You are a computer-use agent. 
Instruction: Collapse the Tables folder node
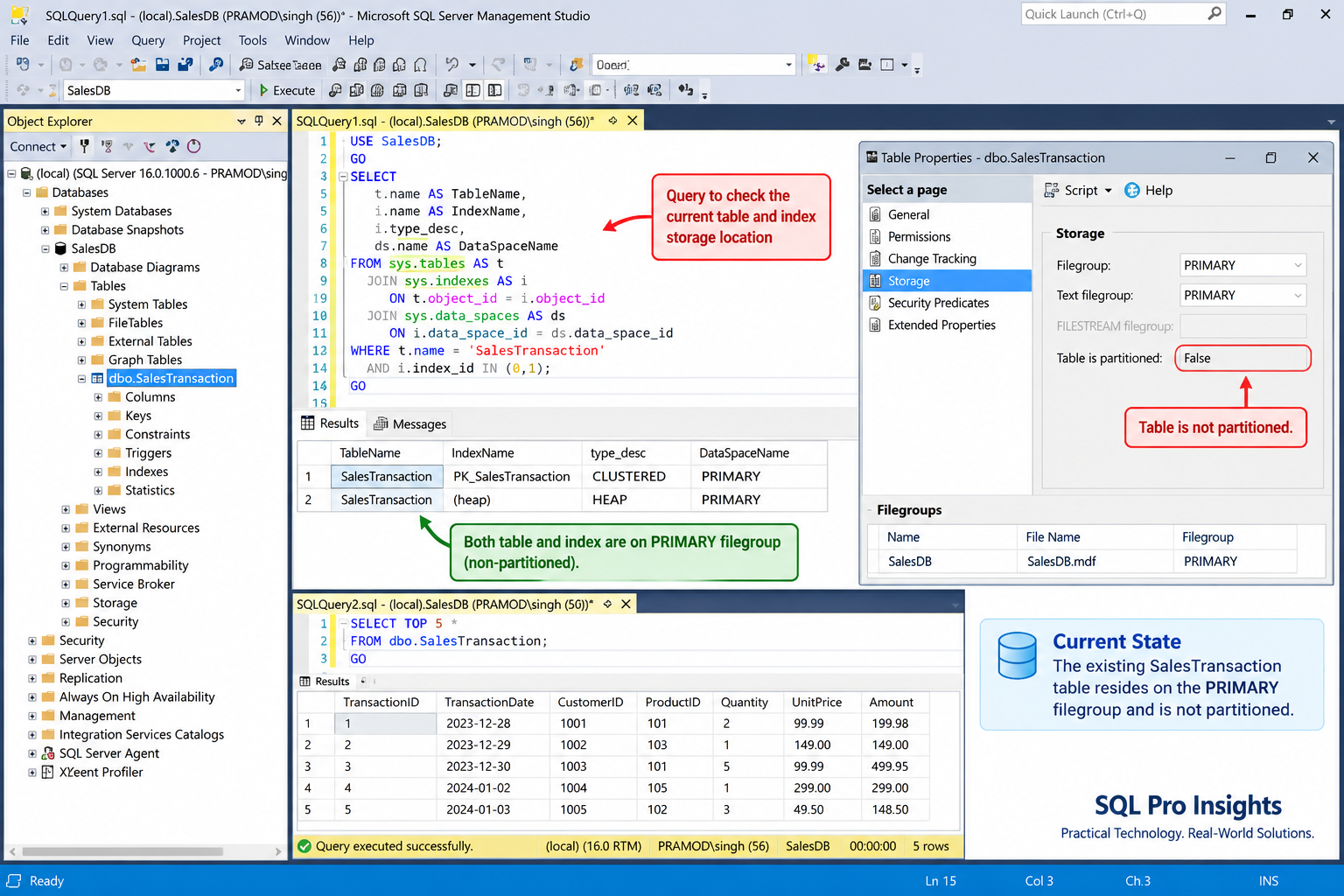point(64,286)
